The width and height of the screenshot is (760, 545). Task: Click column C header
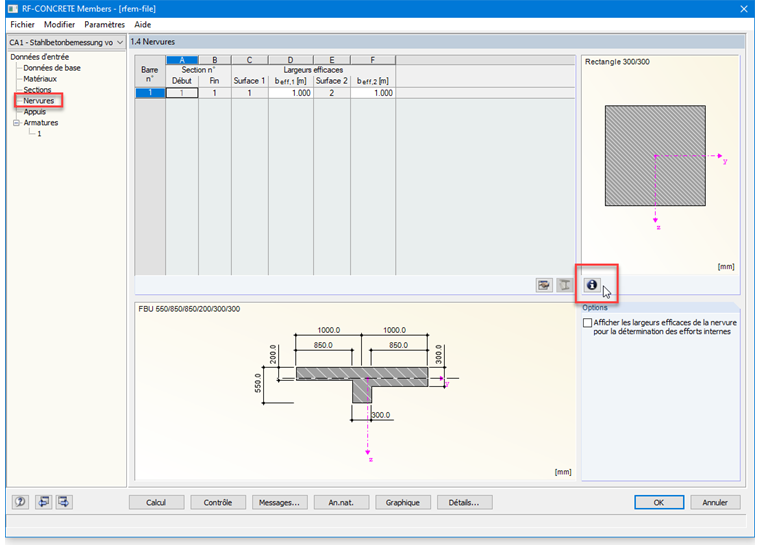click(x=250, y=60)
